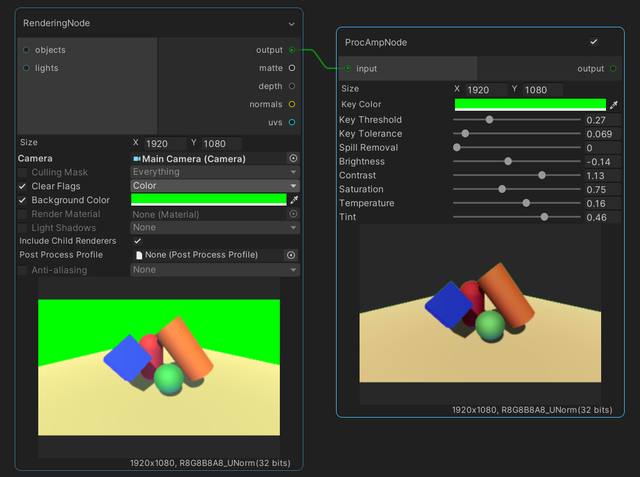
Task: Click the RenderingNode output port
Action: [291, 49]
